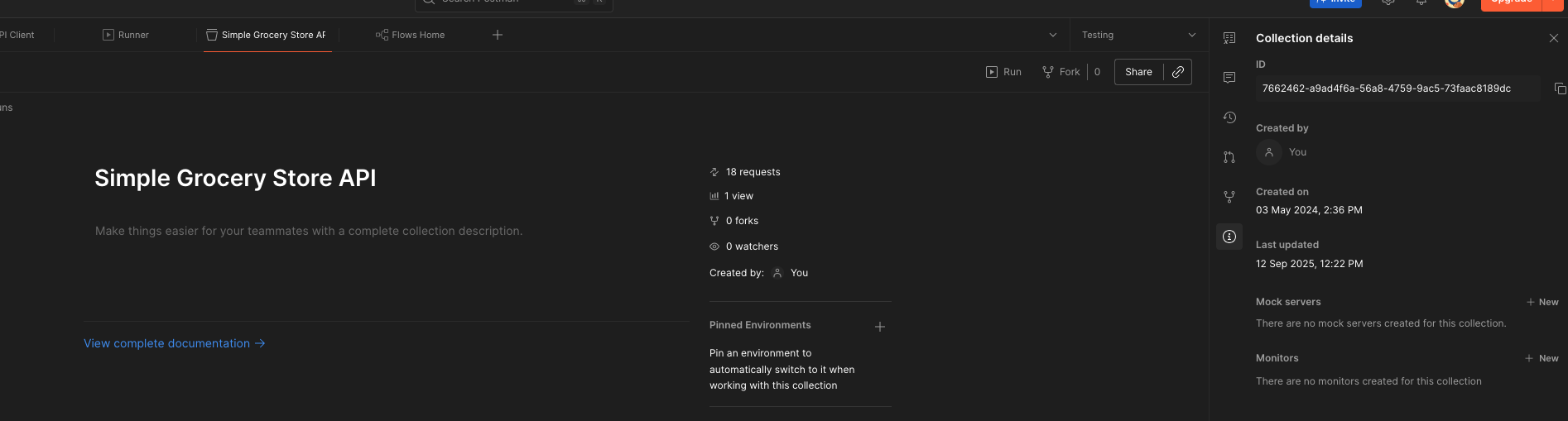Open the forks sidebar icon

[1229, 197]
